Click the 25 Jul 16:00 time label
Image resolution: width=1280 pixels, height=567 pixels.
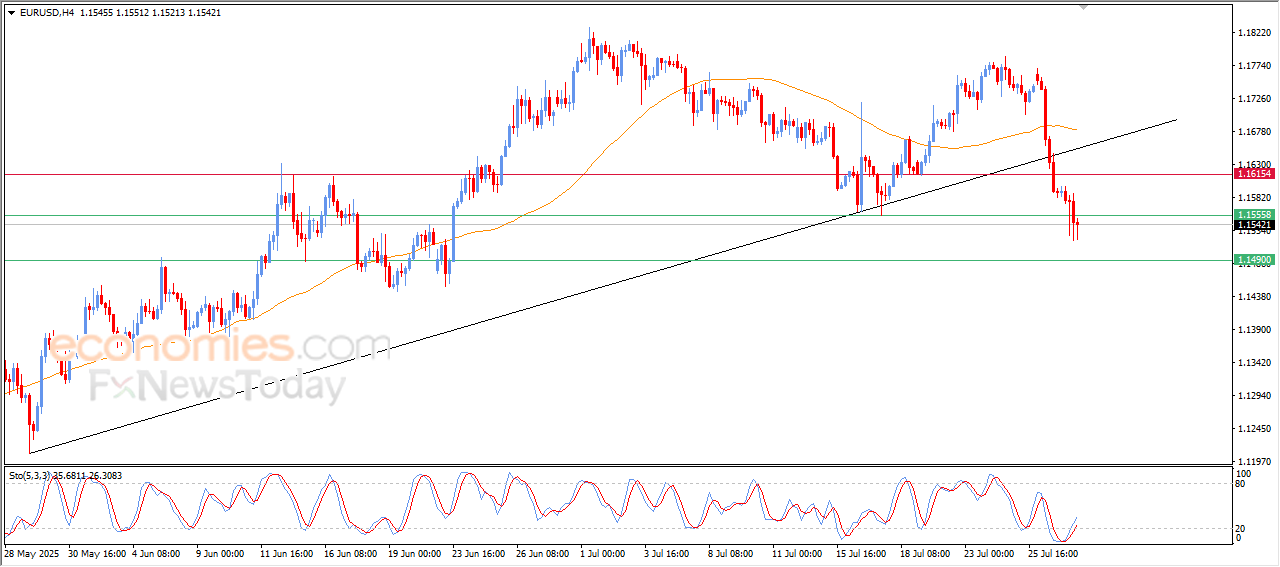tap(1053, 552)
